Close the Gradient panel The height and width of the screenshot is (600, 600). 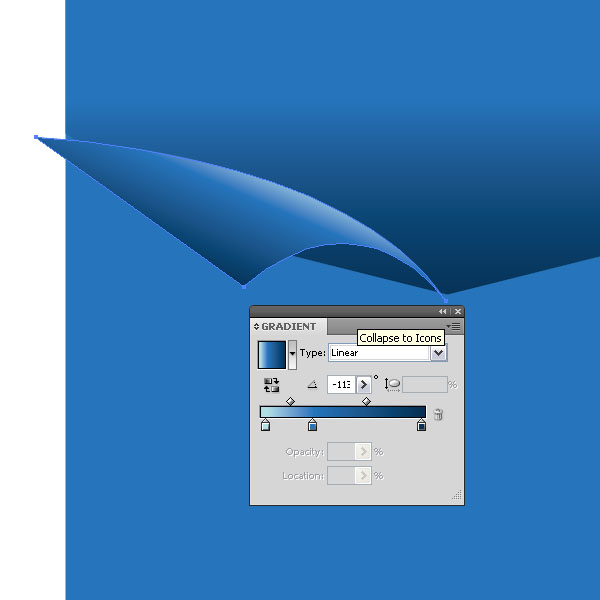(x=458, y=311)
